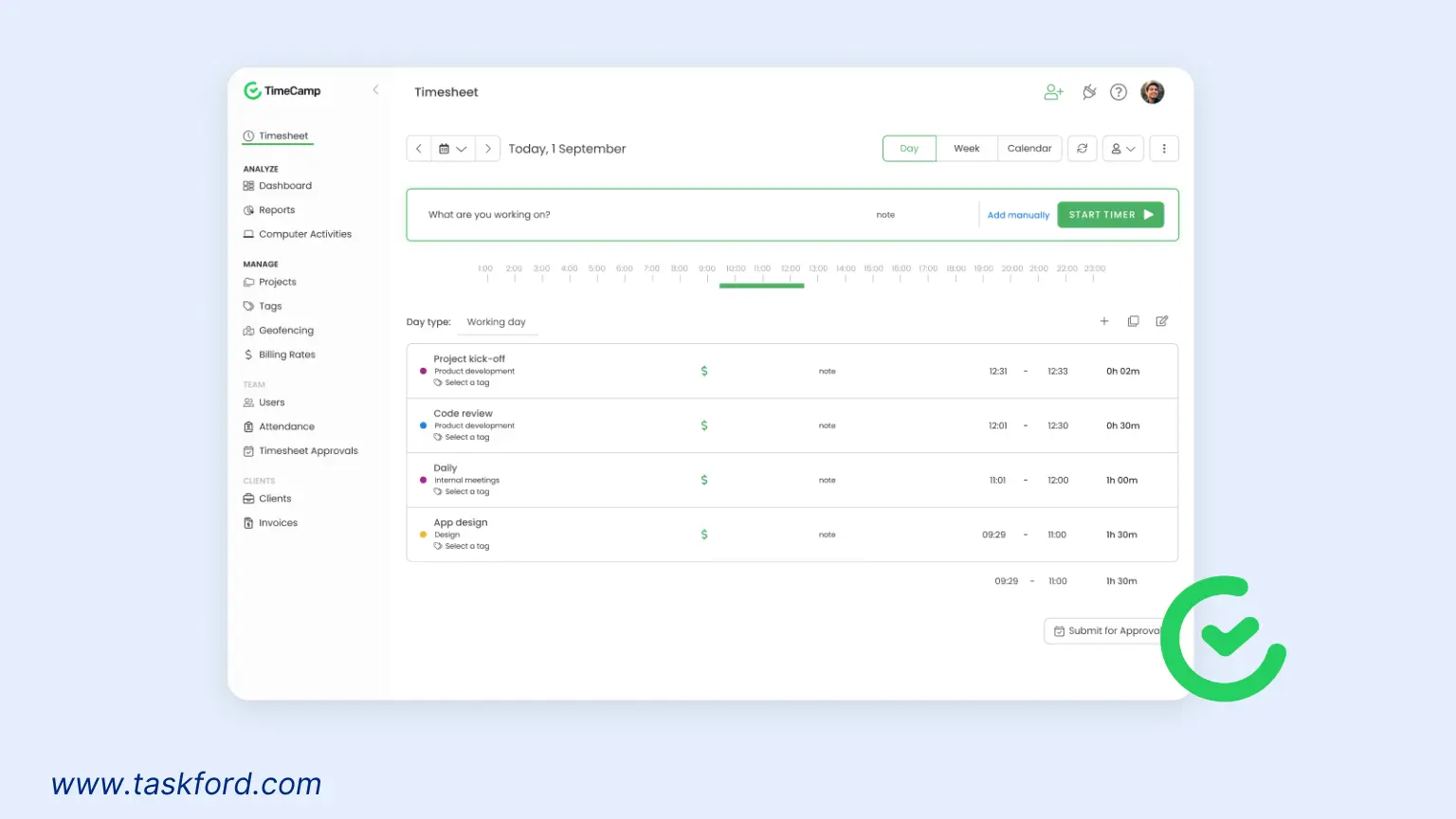Image resolution: width=1456 pixels, height=819 pixels.
Task: Click the Submit for Approval button
Action: pyautogui.click(x=1105, y=631)
